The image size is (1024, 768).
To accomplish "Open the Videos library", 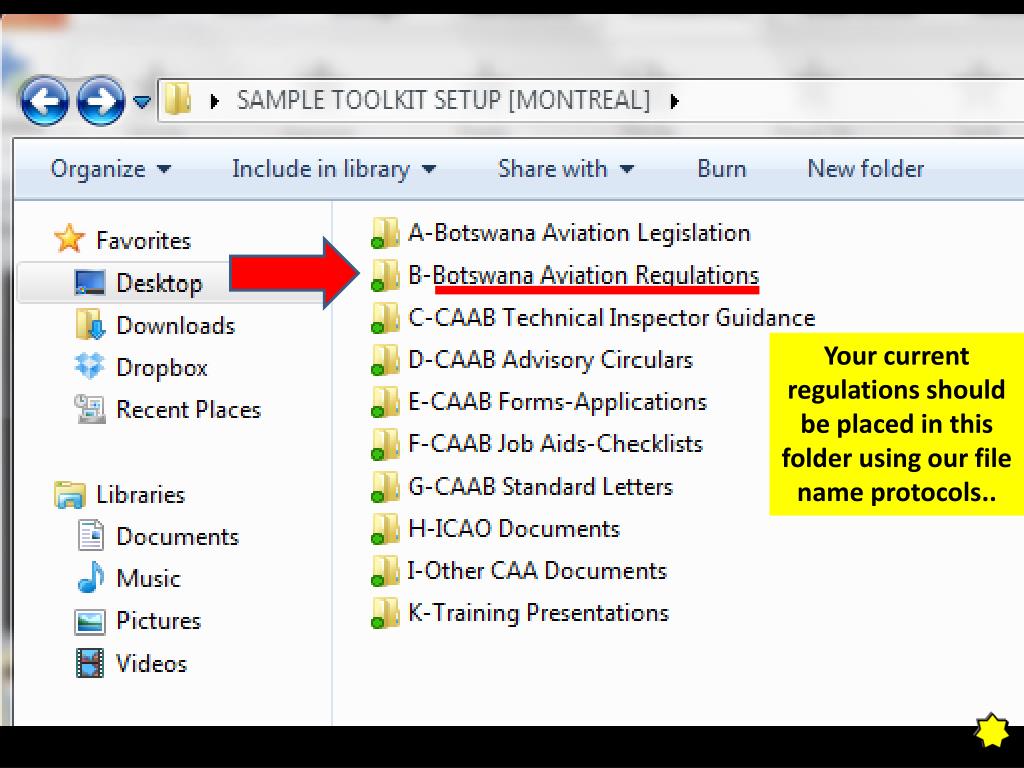I will click(152, 664).
